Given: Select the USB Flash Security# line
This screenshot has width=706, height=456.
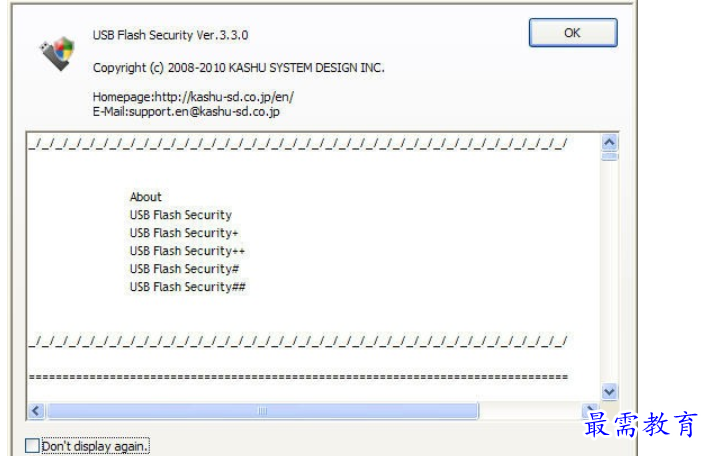Looking at the screenshot, I should 184,269.
